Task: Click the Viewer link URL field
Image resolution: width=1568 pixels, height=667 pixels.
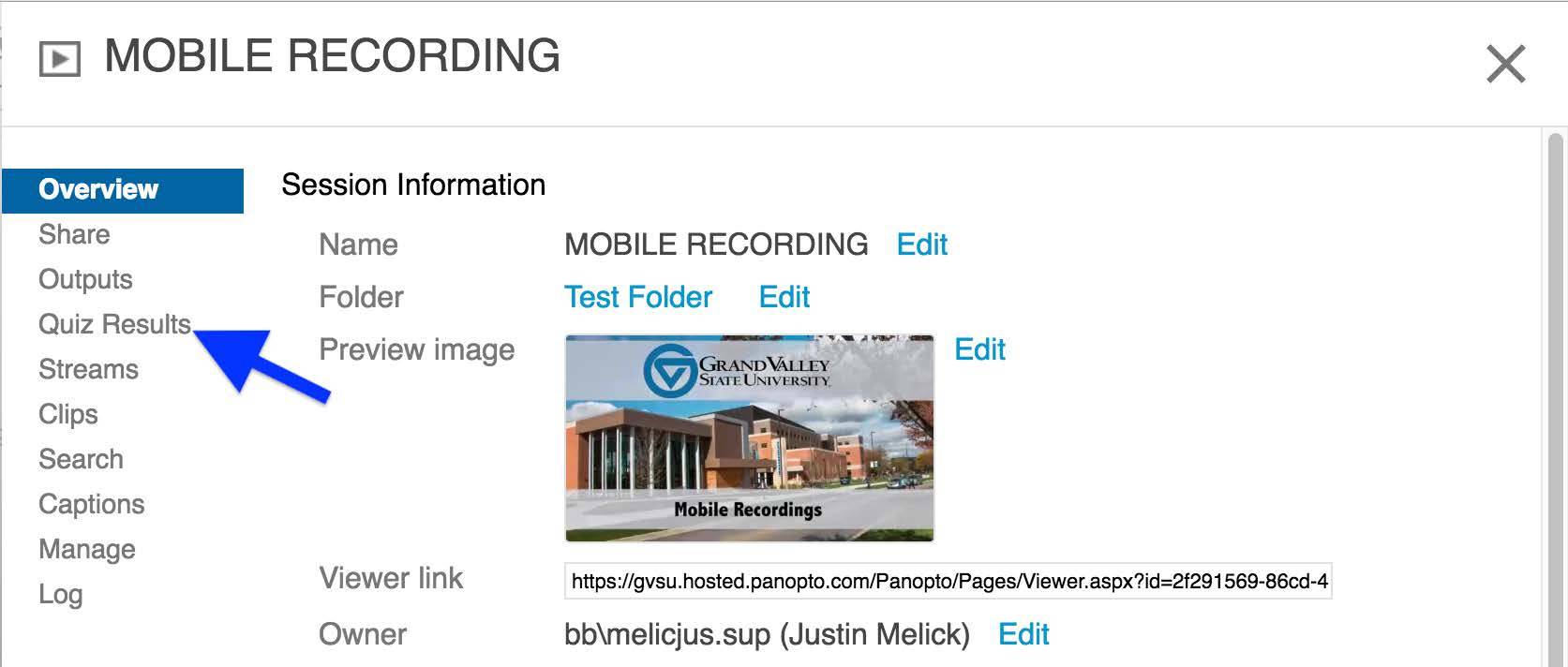Action: (x=948, y=581)
